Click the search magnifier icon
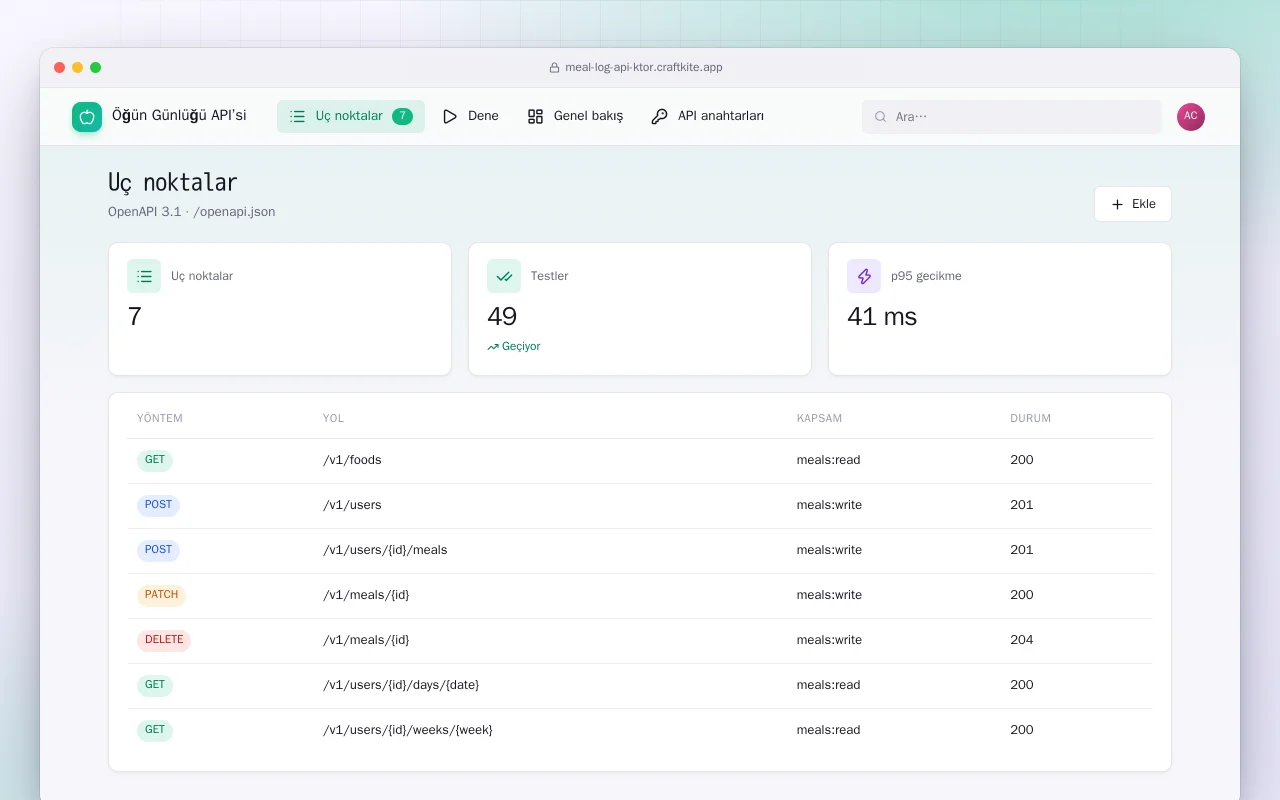 coord(881,117)
